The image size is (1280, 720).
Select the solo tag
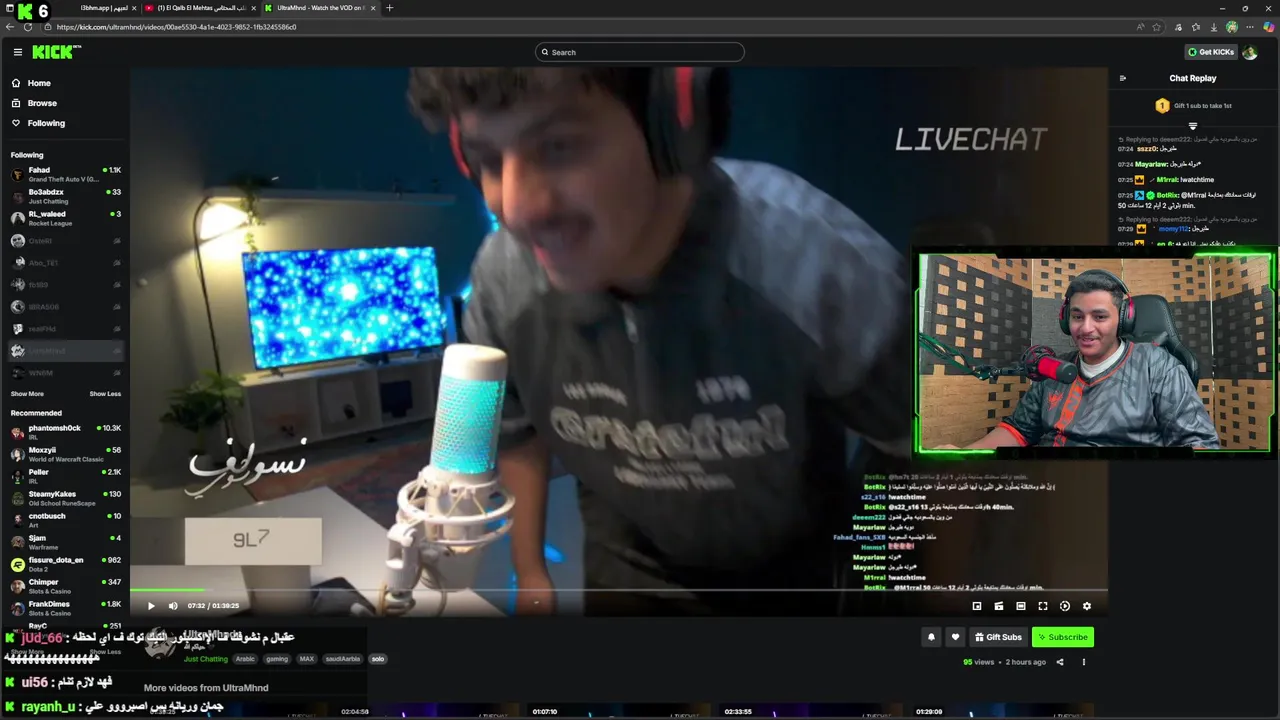click(x=377, y=659)
